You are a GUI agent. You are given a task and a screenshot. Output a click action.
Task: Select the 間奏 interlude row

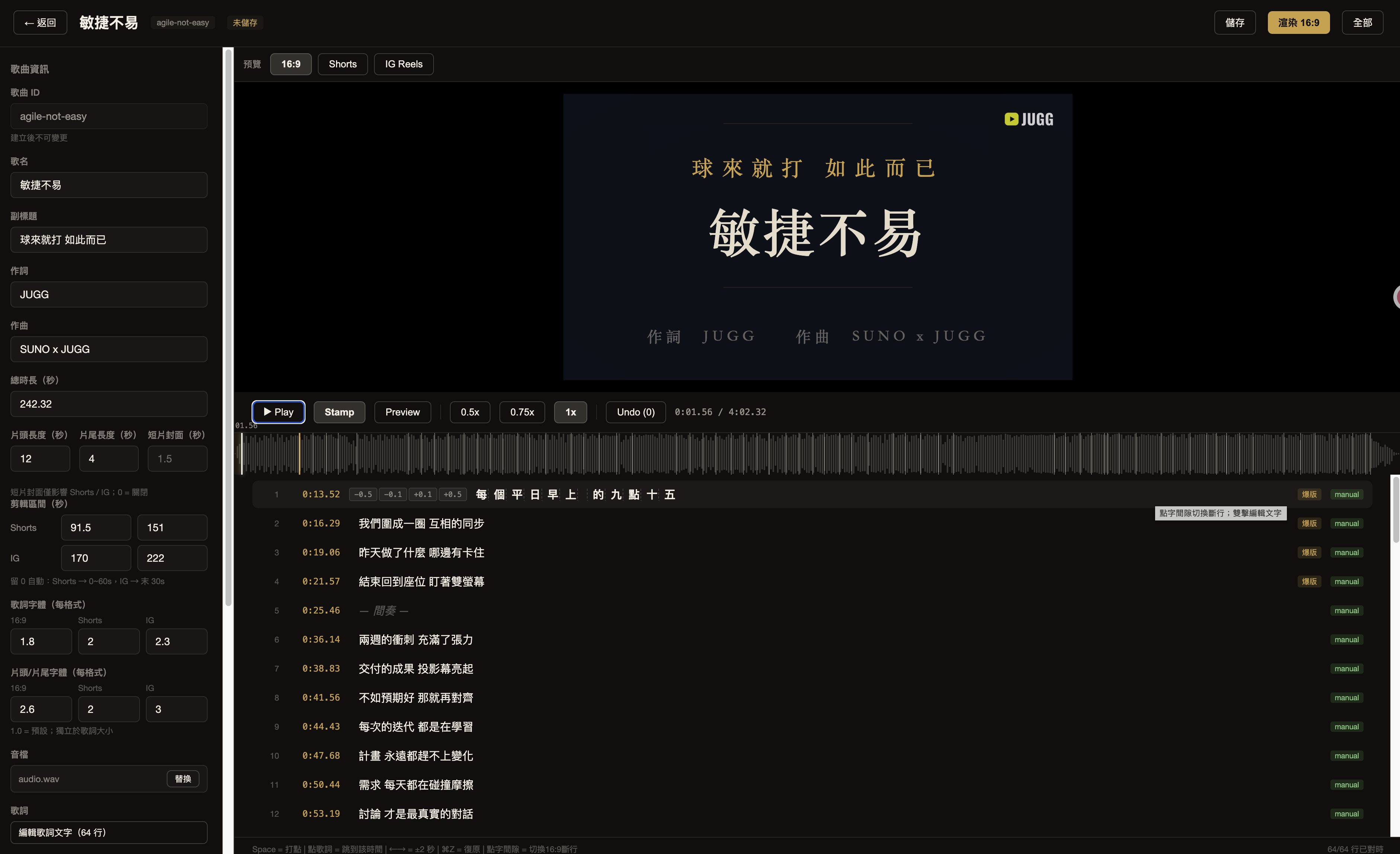(x=812, y=610)
